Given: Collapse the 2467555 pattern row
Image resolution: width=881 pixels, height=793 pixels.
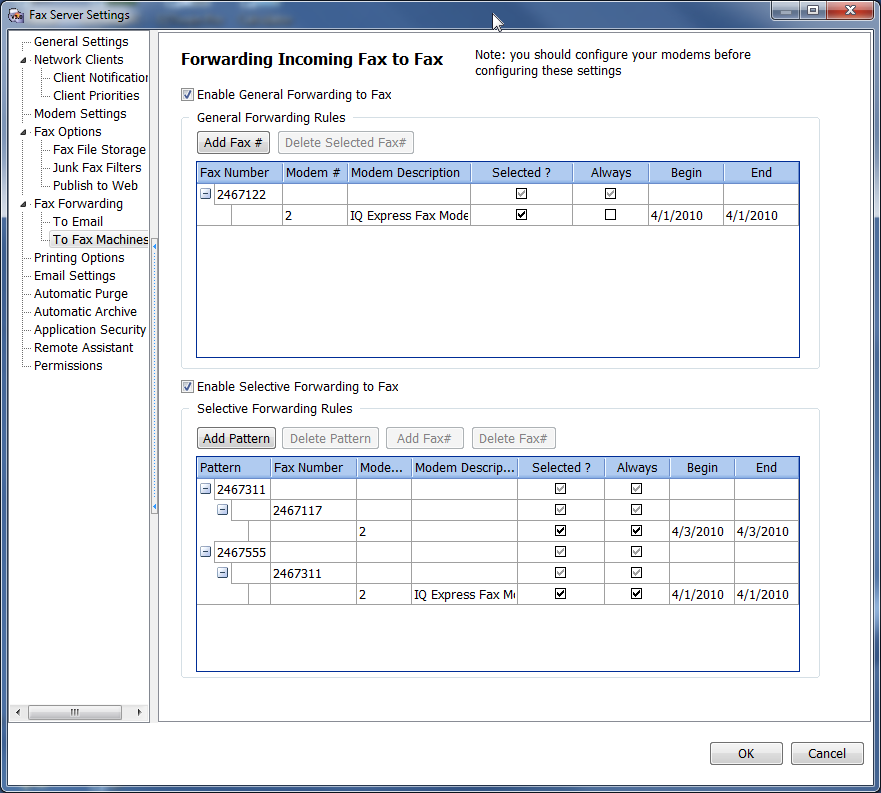Looking at the screenshot, I should click(x=206, y=551).
